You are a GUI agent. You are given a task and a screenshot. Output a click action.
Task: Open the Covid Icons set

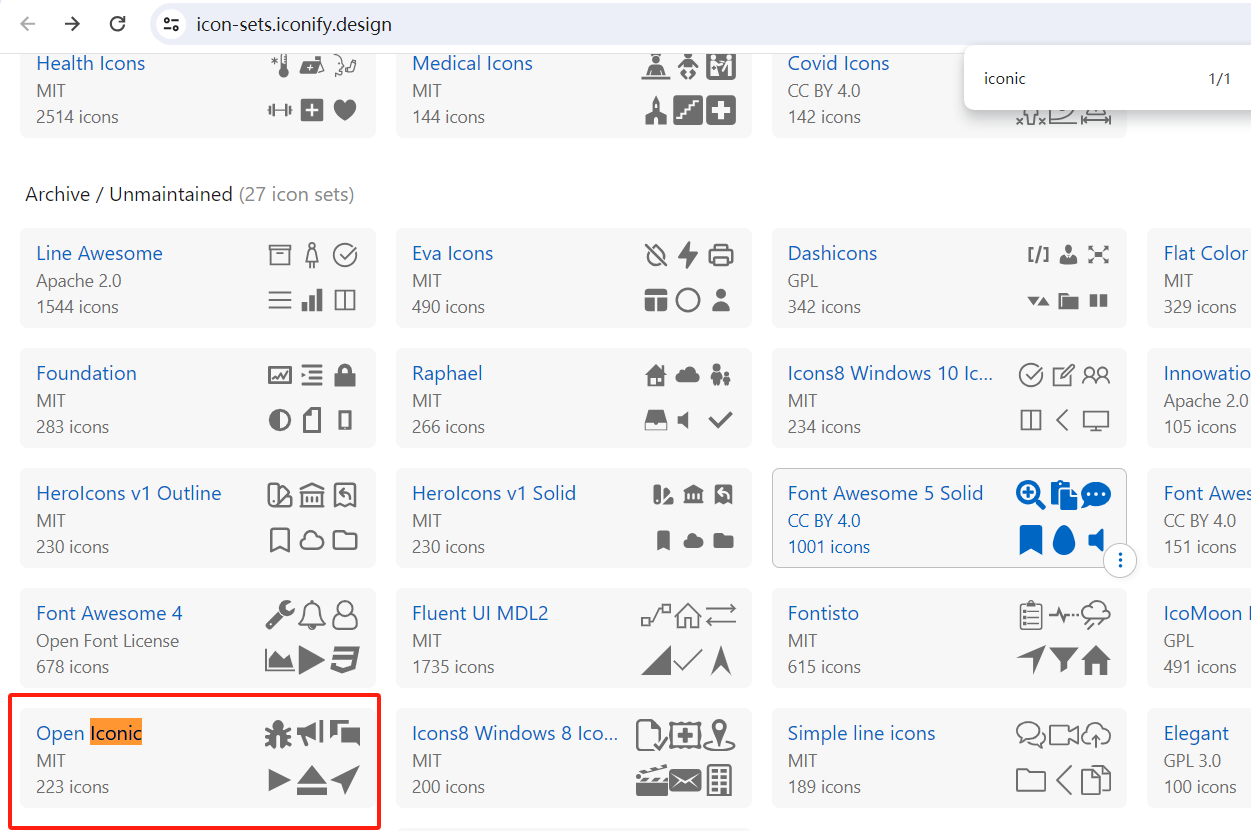[x=838, y=63]
